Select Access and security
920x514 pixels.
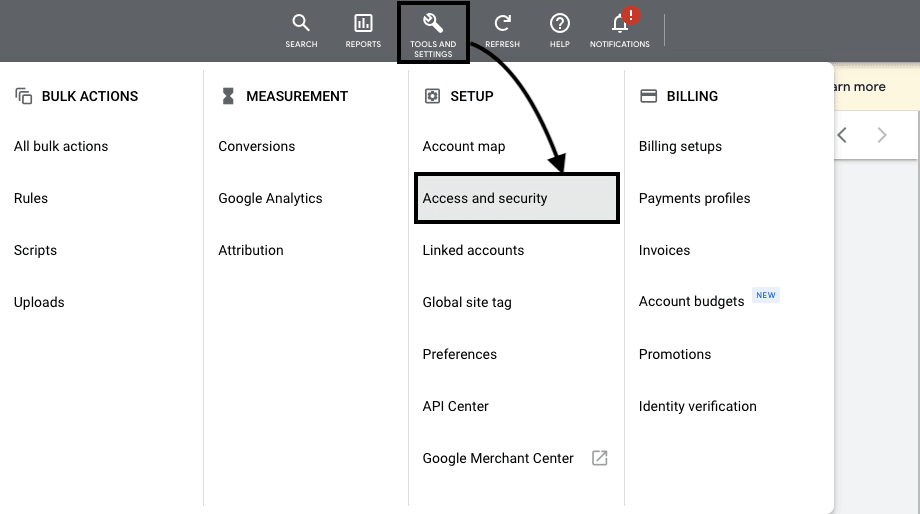517,198
